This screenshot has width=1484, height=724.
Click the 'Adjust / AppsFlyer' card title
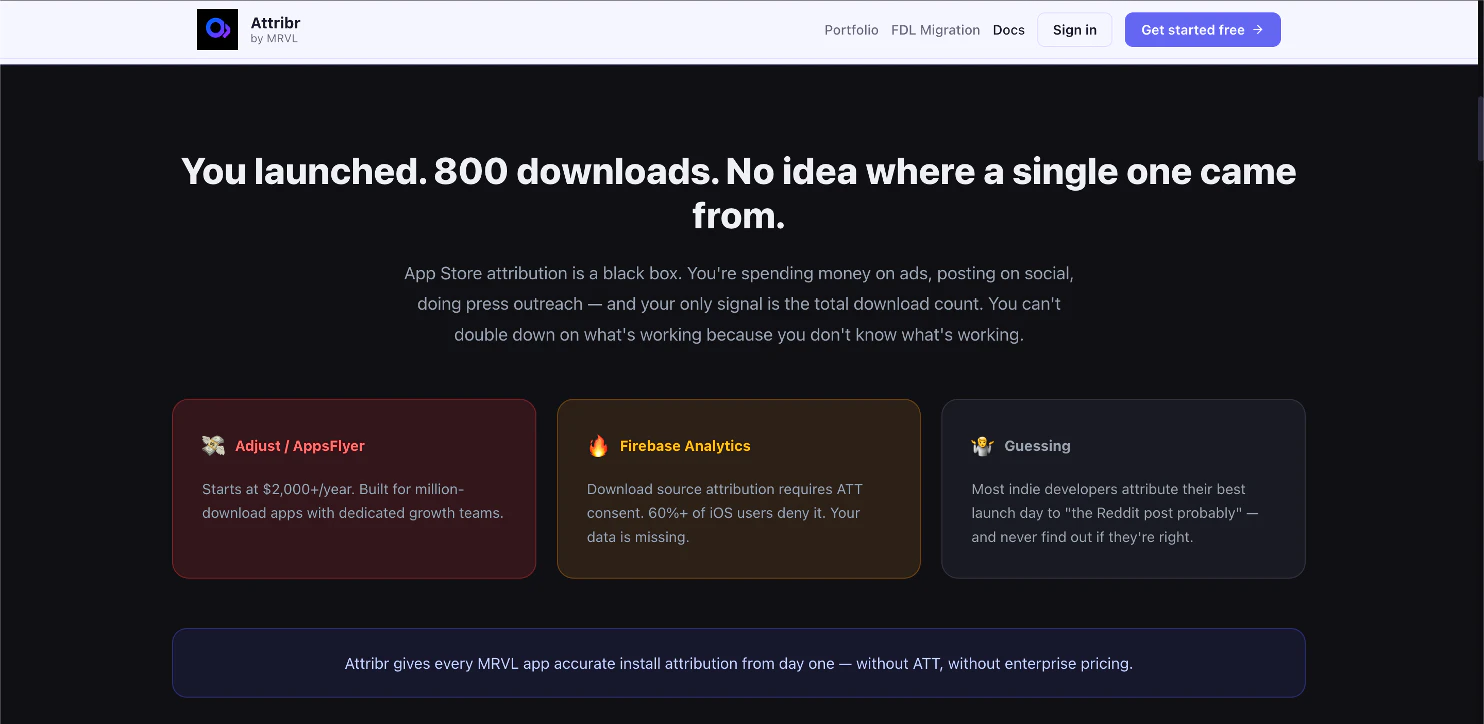point(300,446)
